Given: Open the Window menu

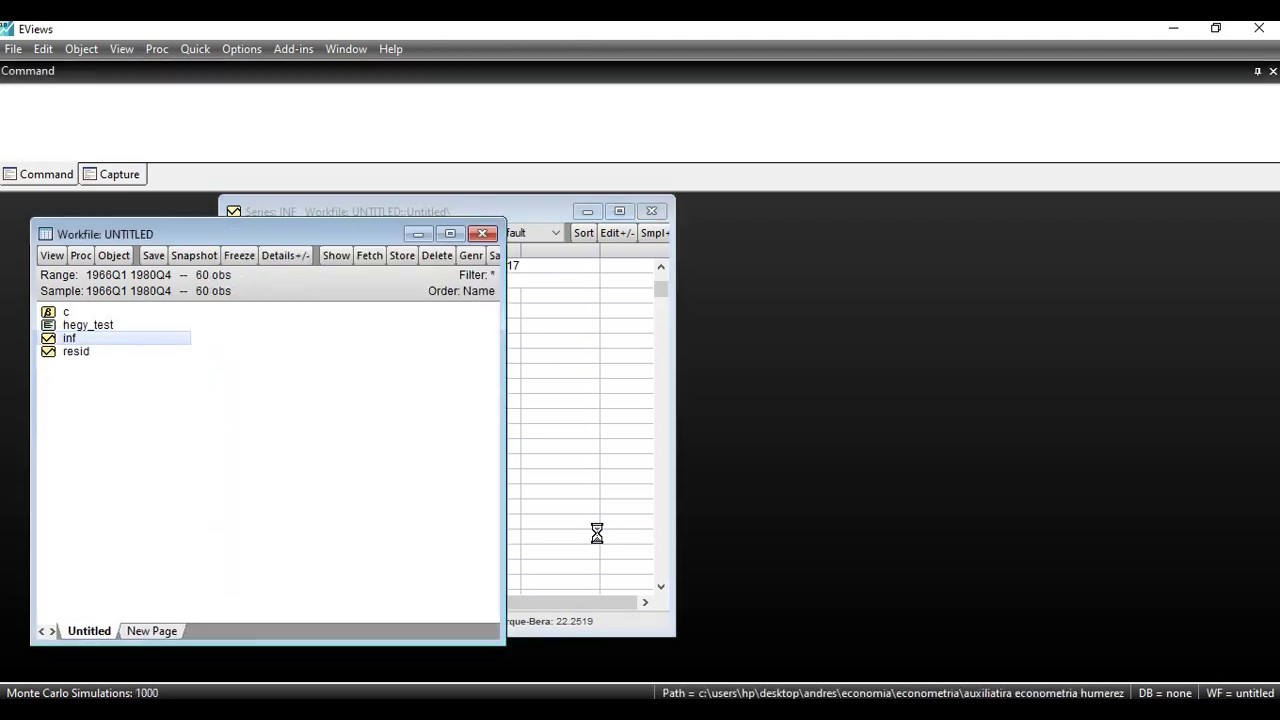Looking at the screenshot, I should (x=346, y=49).
